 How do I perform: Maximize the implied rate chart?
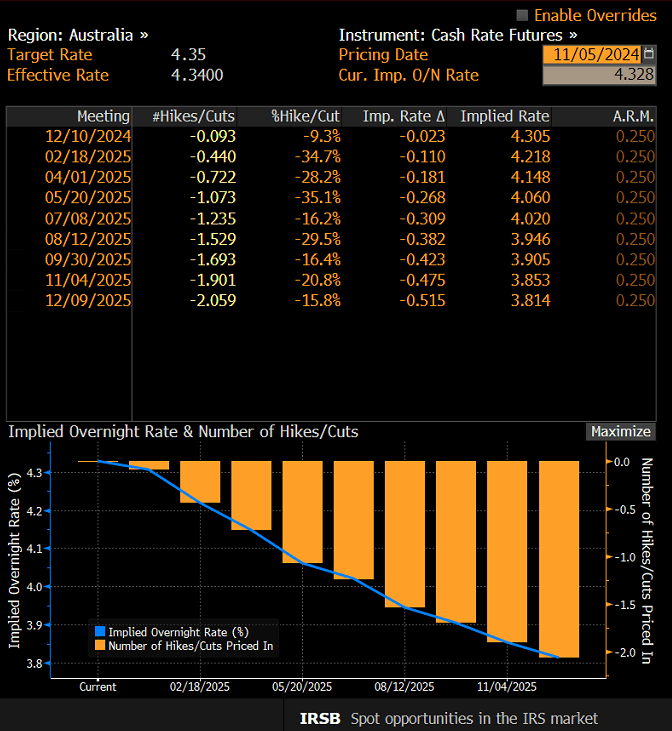[620, 432]
